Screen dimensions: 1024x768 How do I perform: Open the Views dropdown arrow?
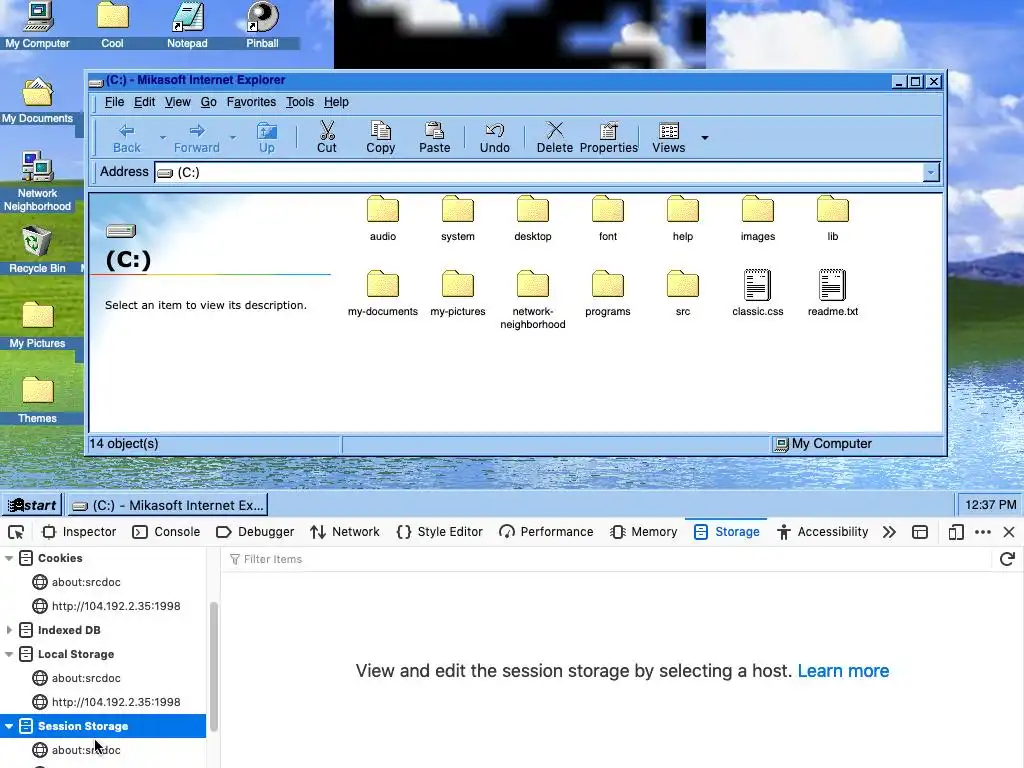point(705,138)
